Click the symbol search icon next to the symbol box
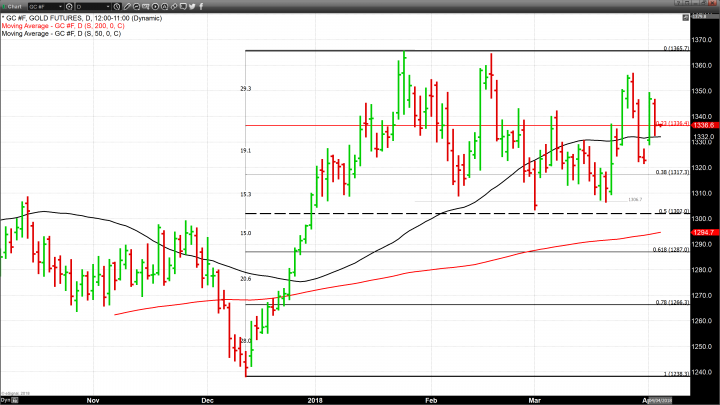 (x=69, y=6)
